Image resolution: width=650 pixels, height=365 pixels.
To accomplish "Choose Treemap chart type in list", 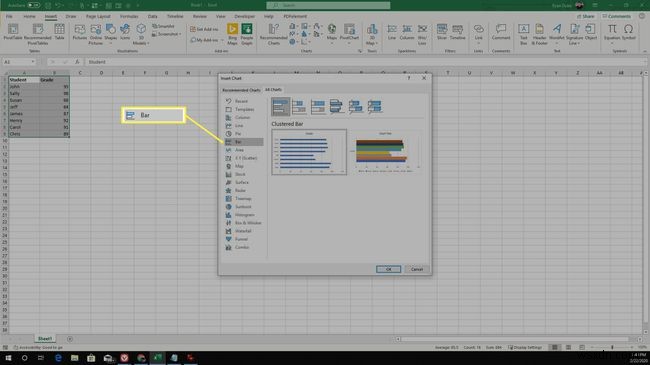I will pyautogui.click(x=243, y=199).
